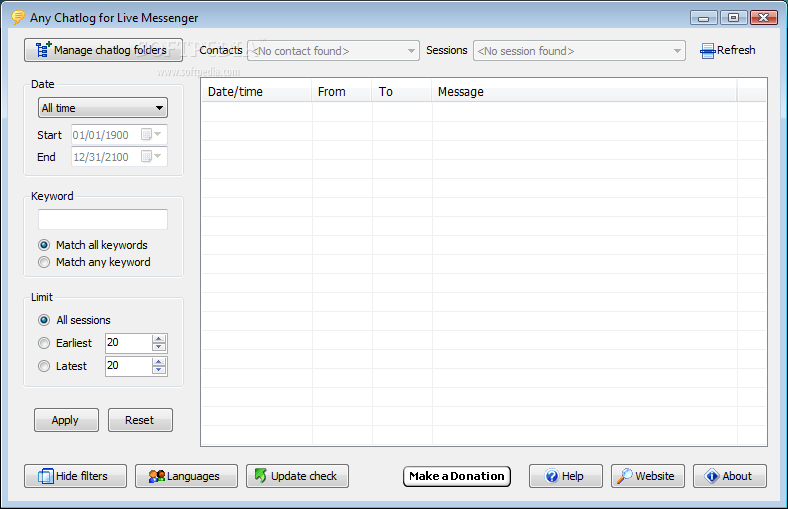Viewport: 788px width, 509px height.
Task: Open Help
Action: pos(566,476)
